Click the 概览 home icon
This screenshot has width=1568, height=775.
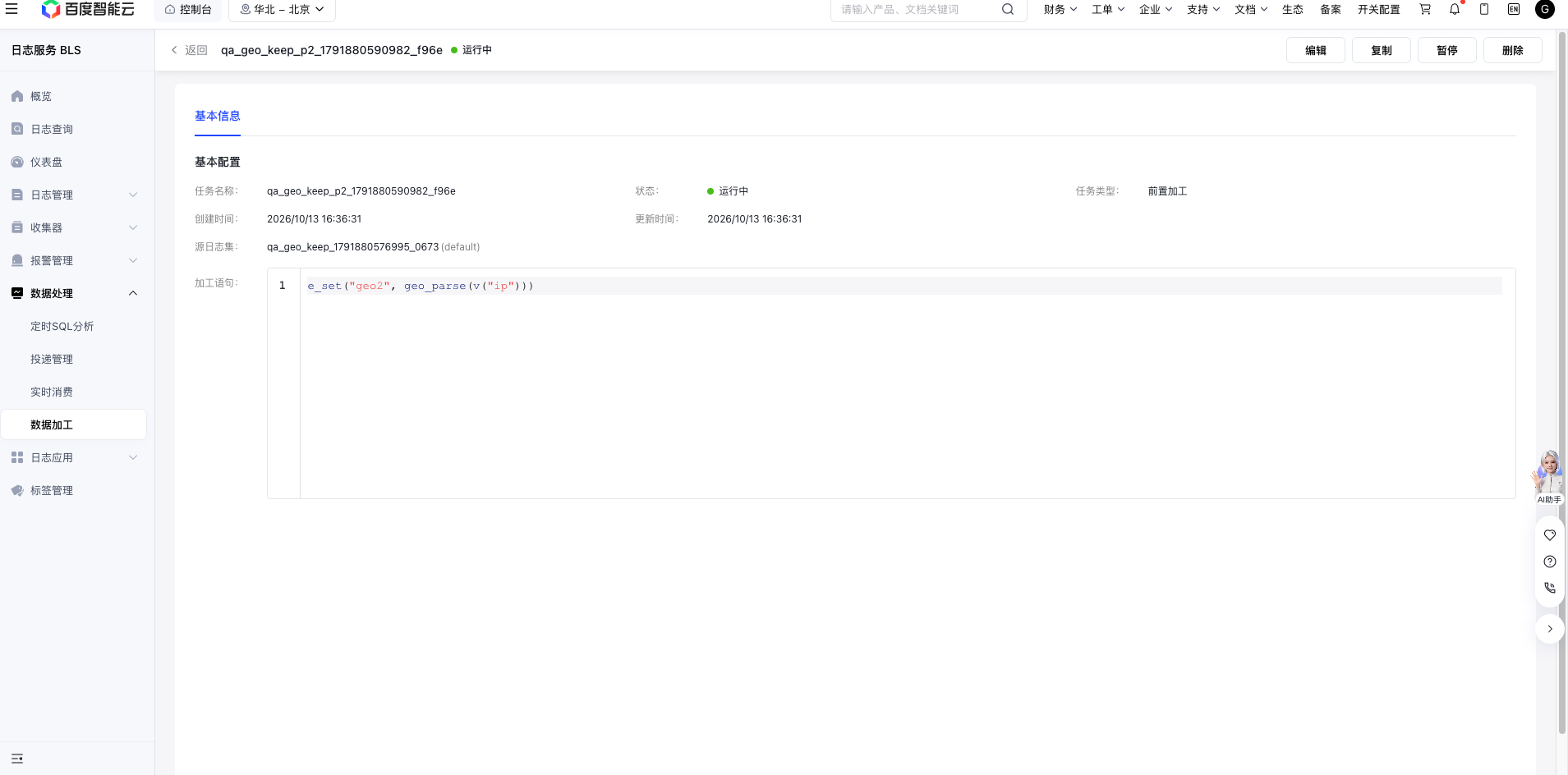click(17, 96)
